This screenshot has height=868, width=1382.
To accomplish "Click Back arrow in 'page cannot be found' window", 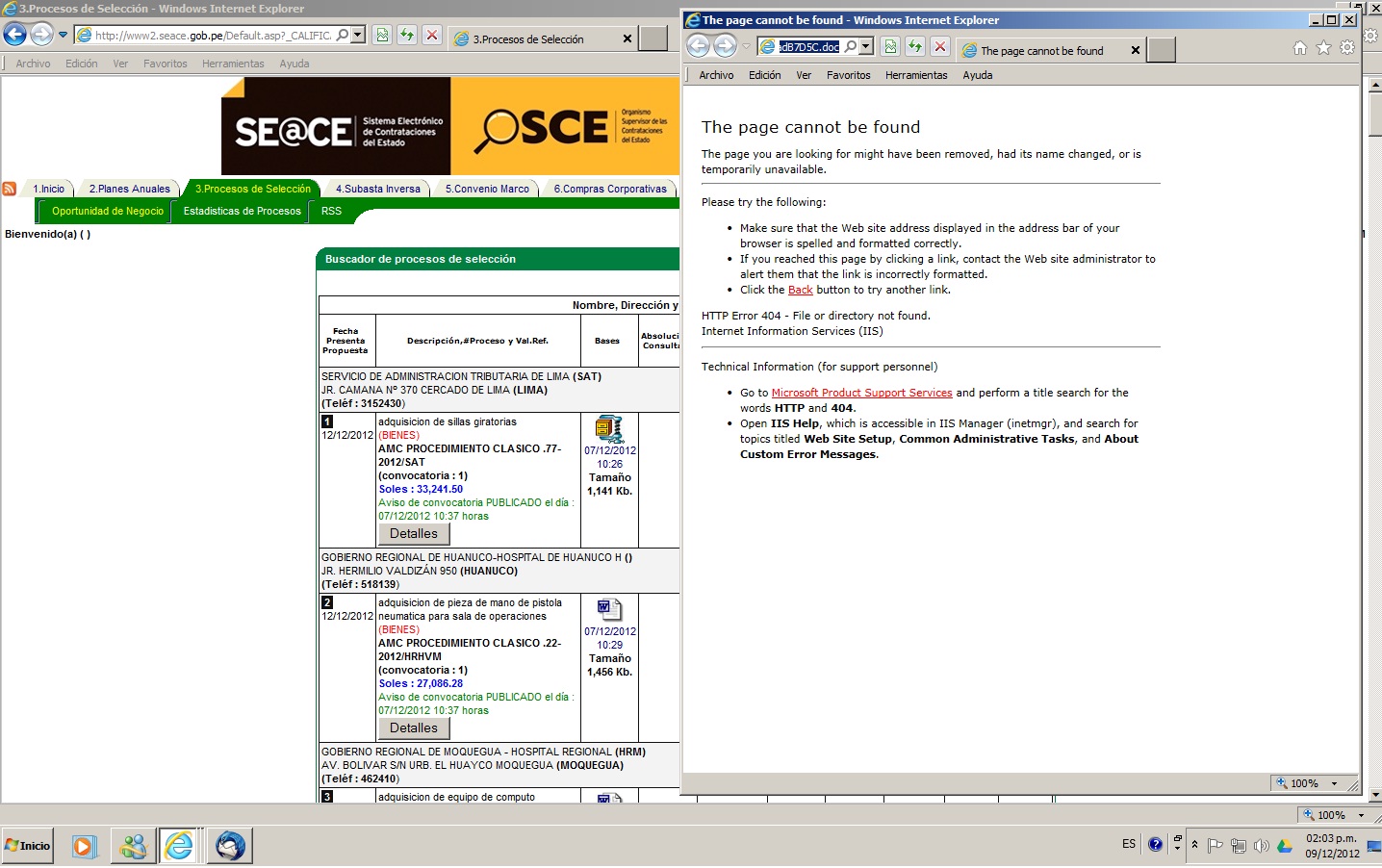I will [698, 46].
